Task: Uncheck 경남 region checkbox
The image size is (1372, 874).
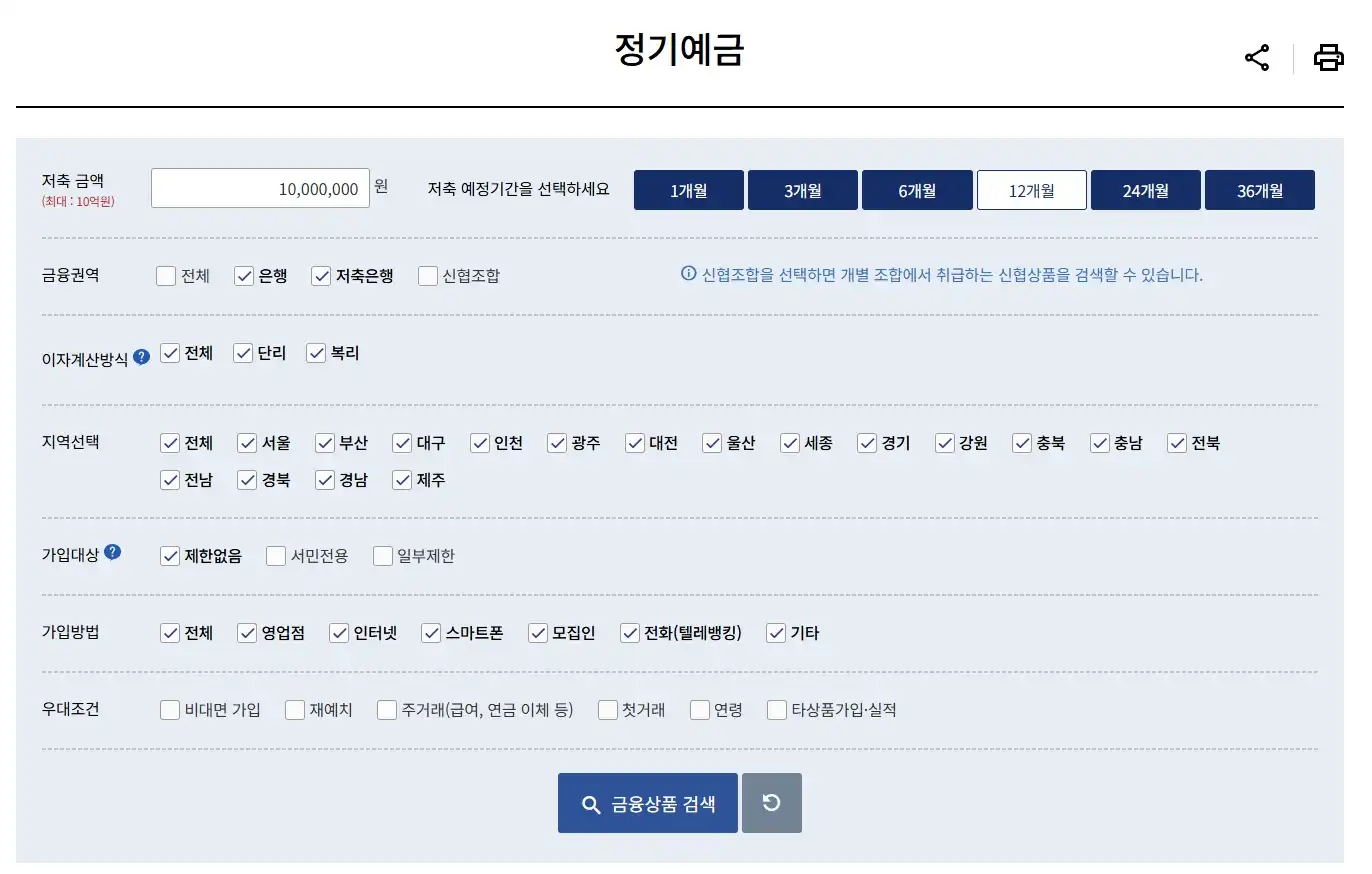Action: (x=325, y=480)
